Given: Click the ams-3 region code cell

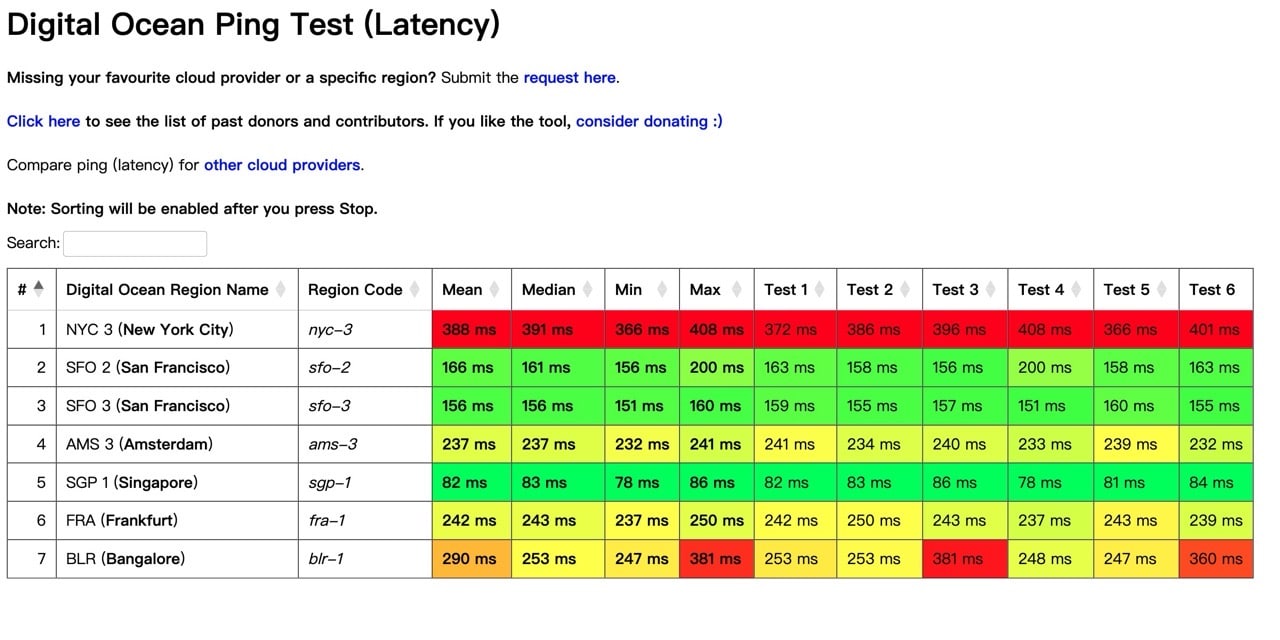Looking at the screenshot, I should tap(364, 444).
